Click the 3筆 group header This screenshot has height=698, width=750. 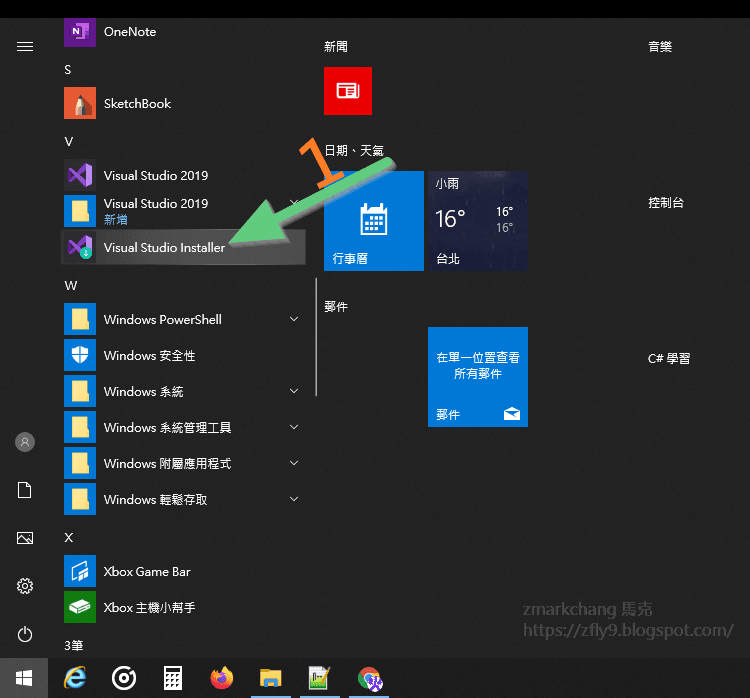point(74,645)
